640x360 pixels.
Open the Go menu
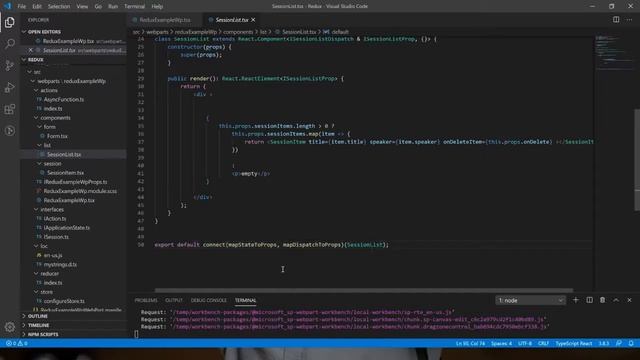click(x=98, y=7)
